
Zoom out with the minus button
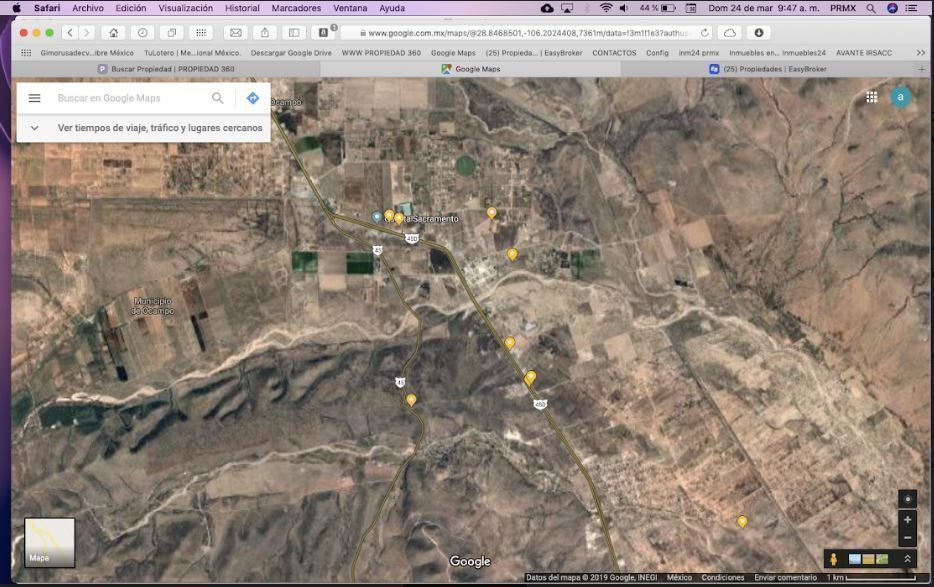click(907, 538)
